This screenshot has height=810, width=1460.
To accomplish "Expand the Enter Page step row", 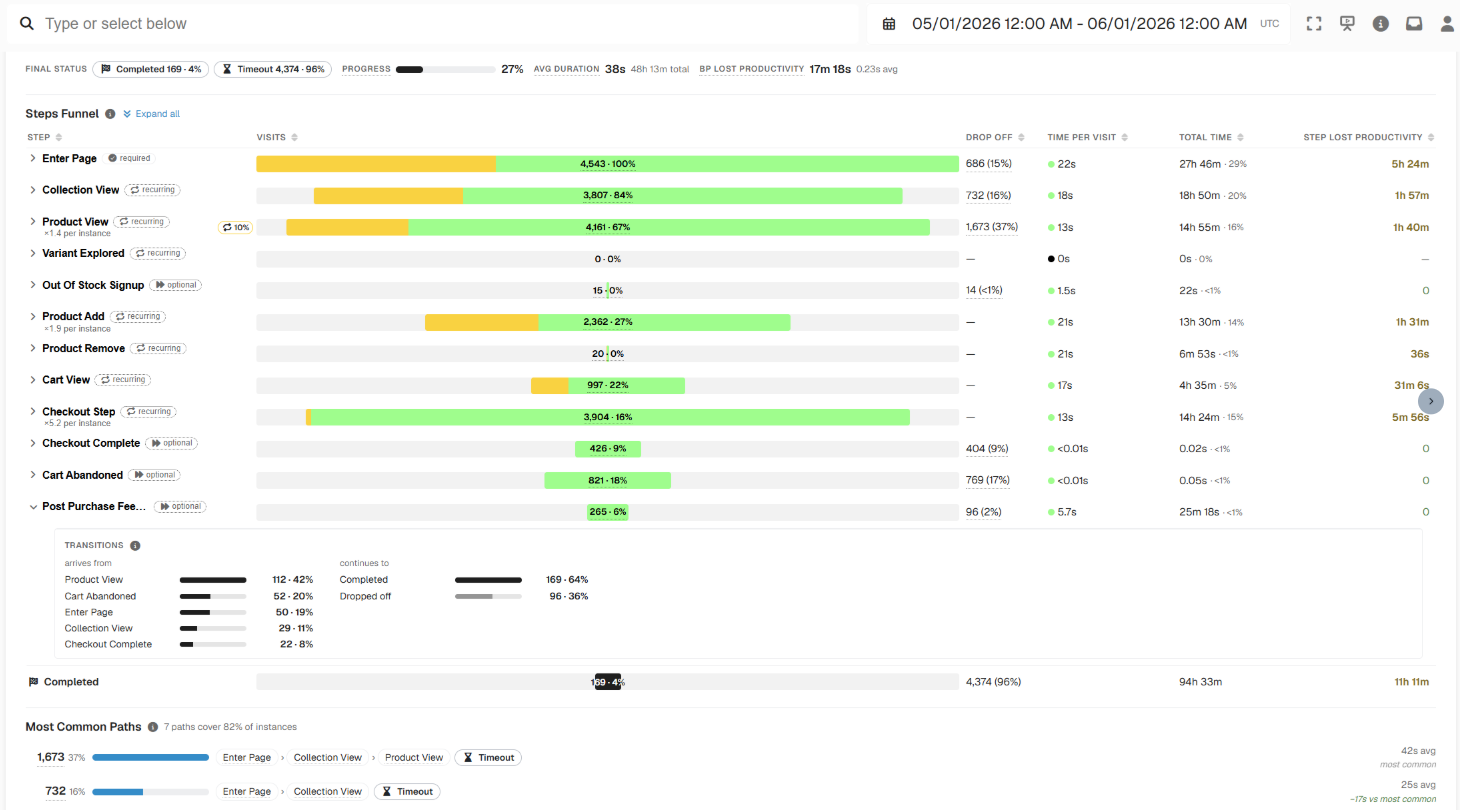I will pyautogui.click(x=33, y=158).
